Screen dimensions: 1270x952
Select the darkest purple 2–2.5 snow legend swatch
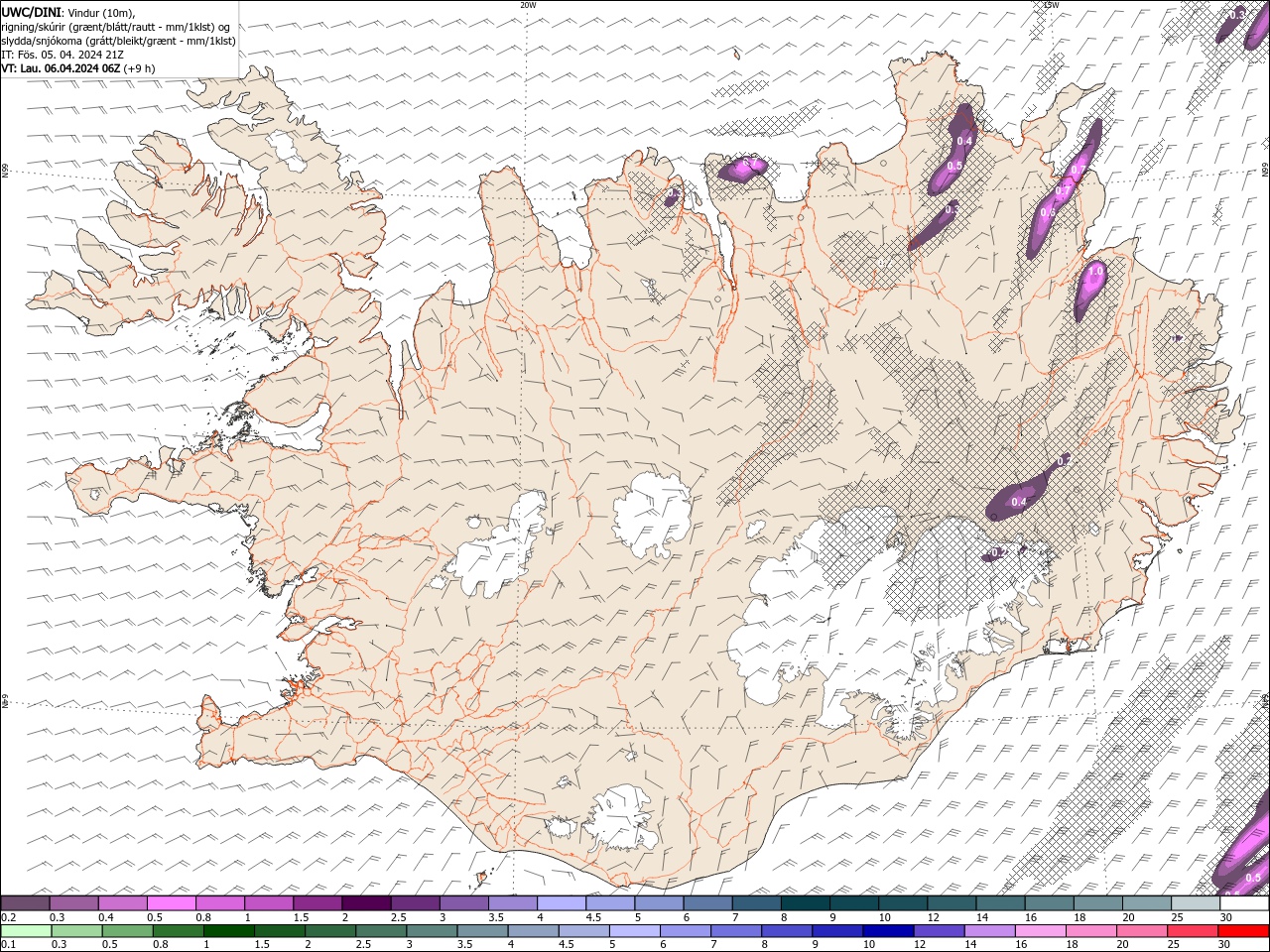[366, 903]
